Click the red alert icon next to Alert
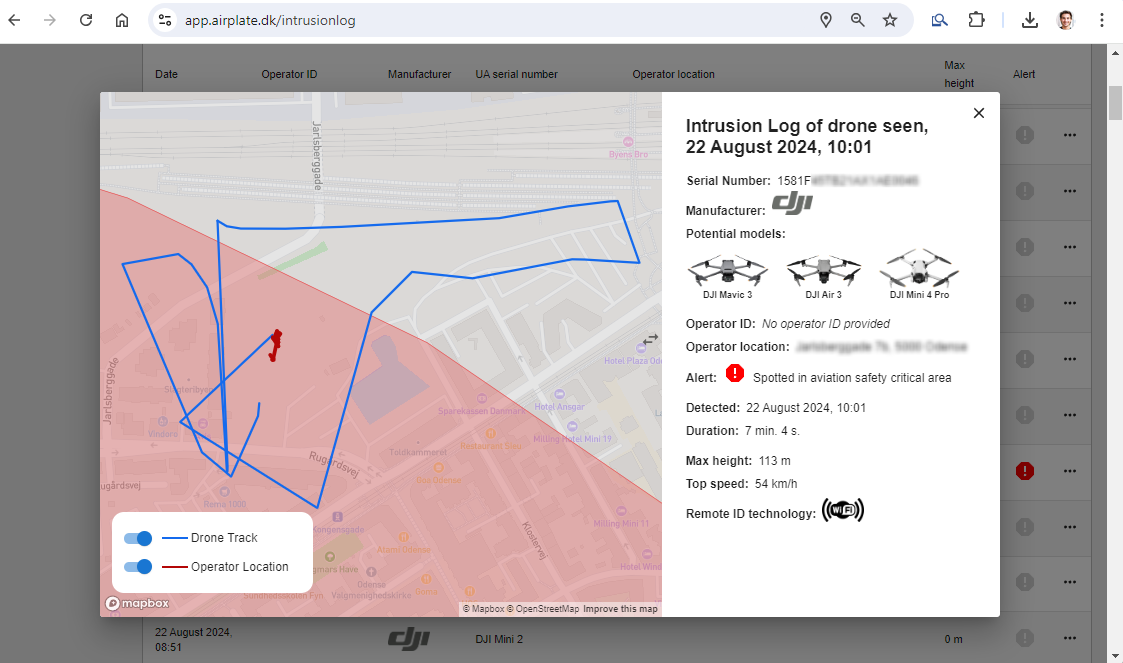Image resolution: width=1123 pixels, height=663 pixels. coord(735,373)
